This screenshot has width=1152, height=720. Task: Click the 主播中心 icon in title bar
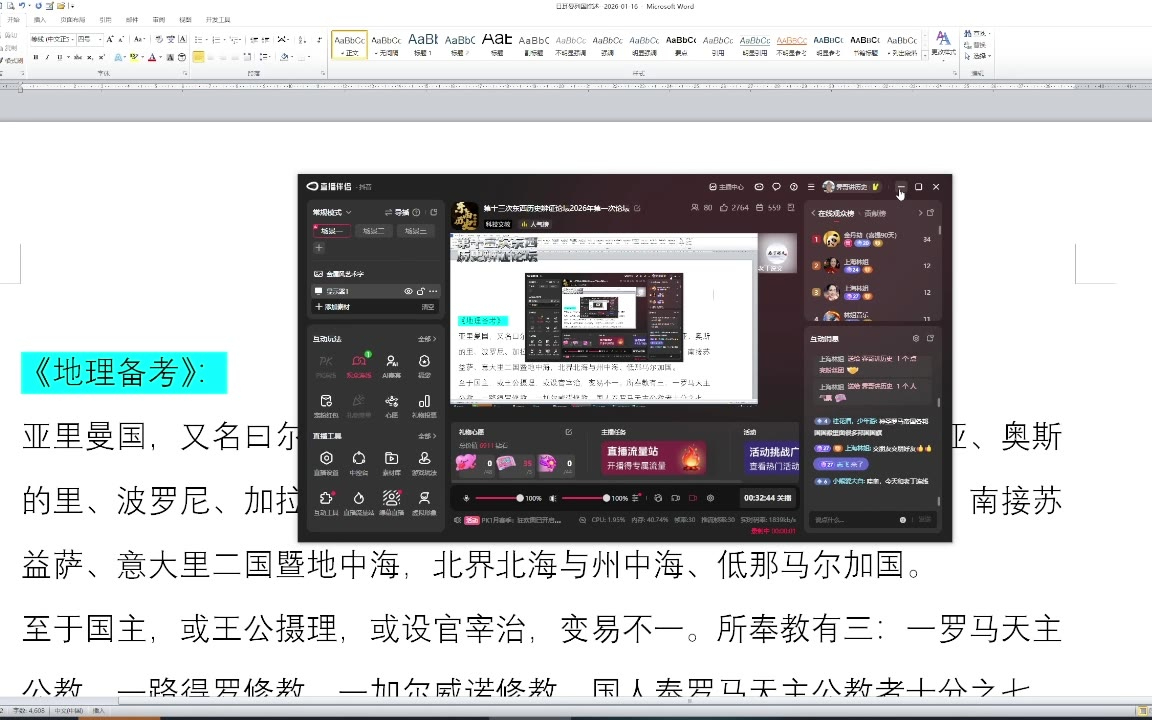coord(726,187)
